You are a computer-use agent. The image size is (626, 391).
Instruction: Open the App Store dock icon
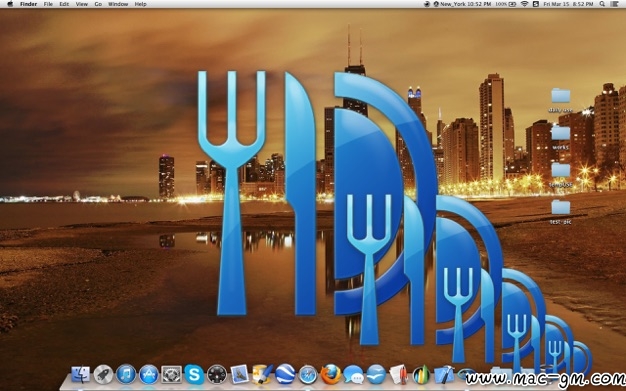pyautogui.click(x=149, y=375)
